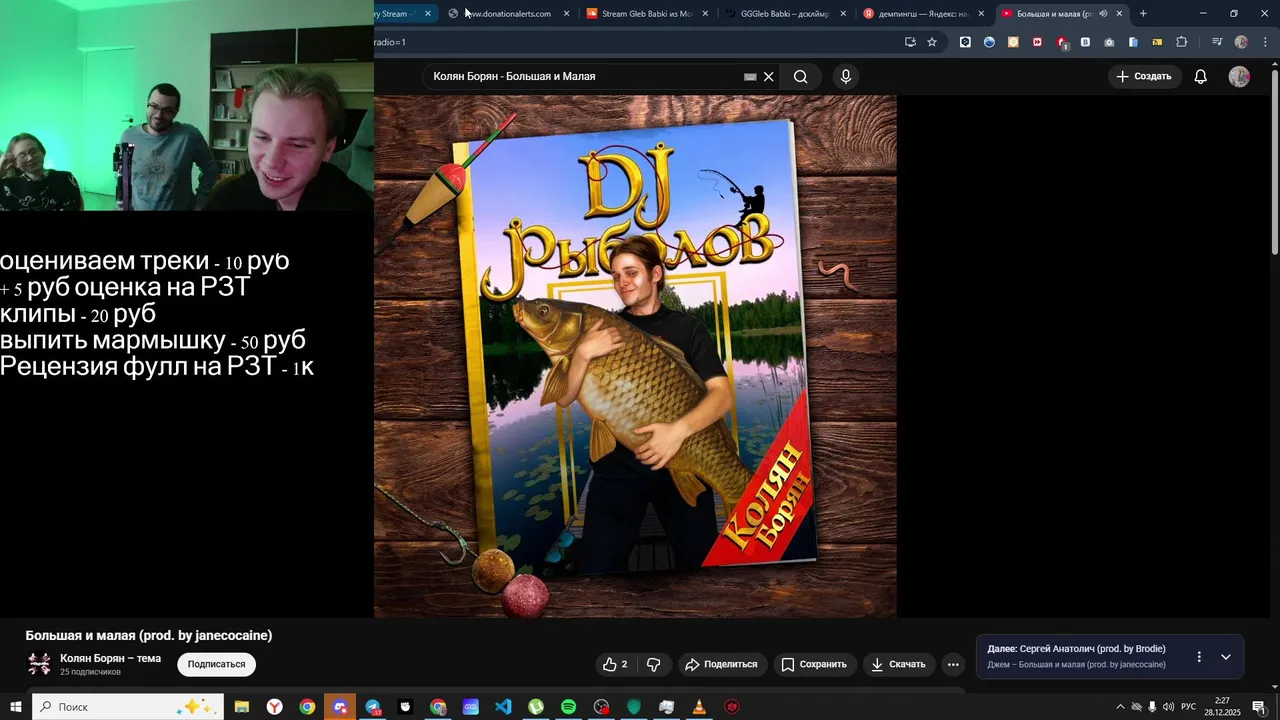The image size is (1280, 720).
Task: Switch to Stream Gleb Babki tab
Action: [647, 14]
